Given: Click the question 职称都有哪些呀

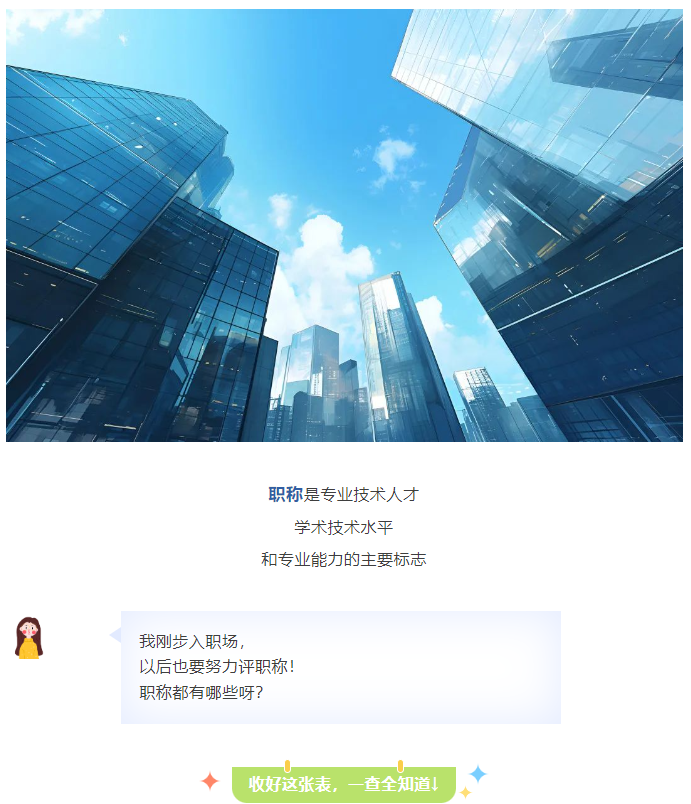Looking at the screenshot, I should coord(201,692).
